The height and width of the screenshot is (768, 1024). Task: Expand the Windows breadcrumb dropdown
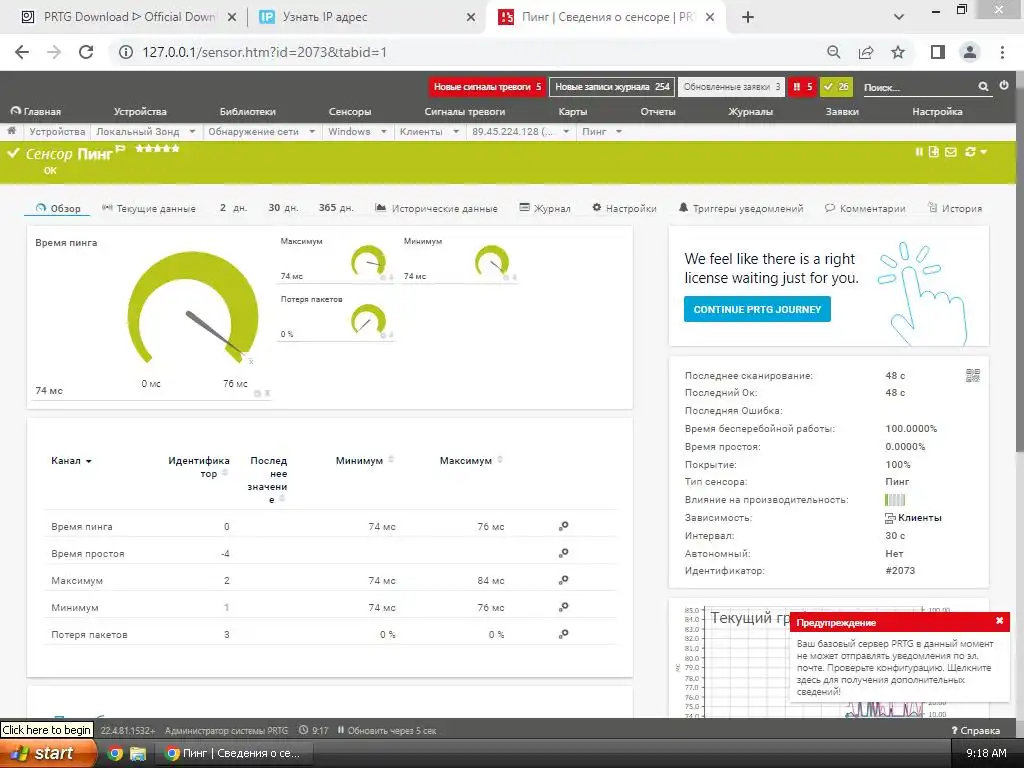383,132
